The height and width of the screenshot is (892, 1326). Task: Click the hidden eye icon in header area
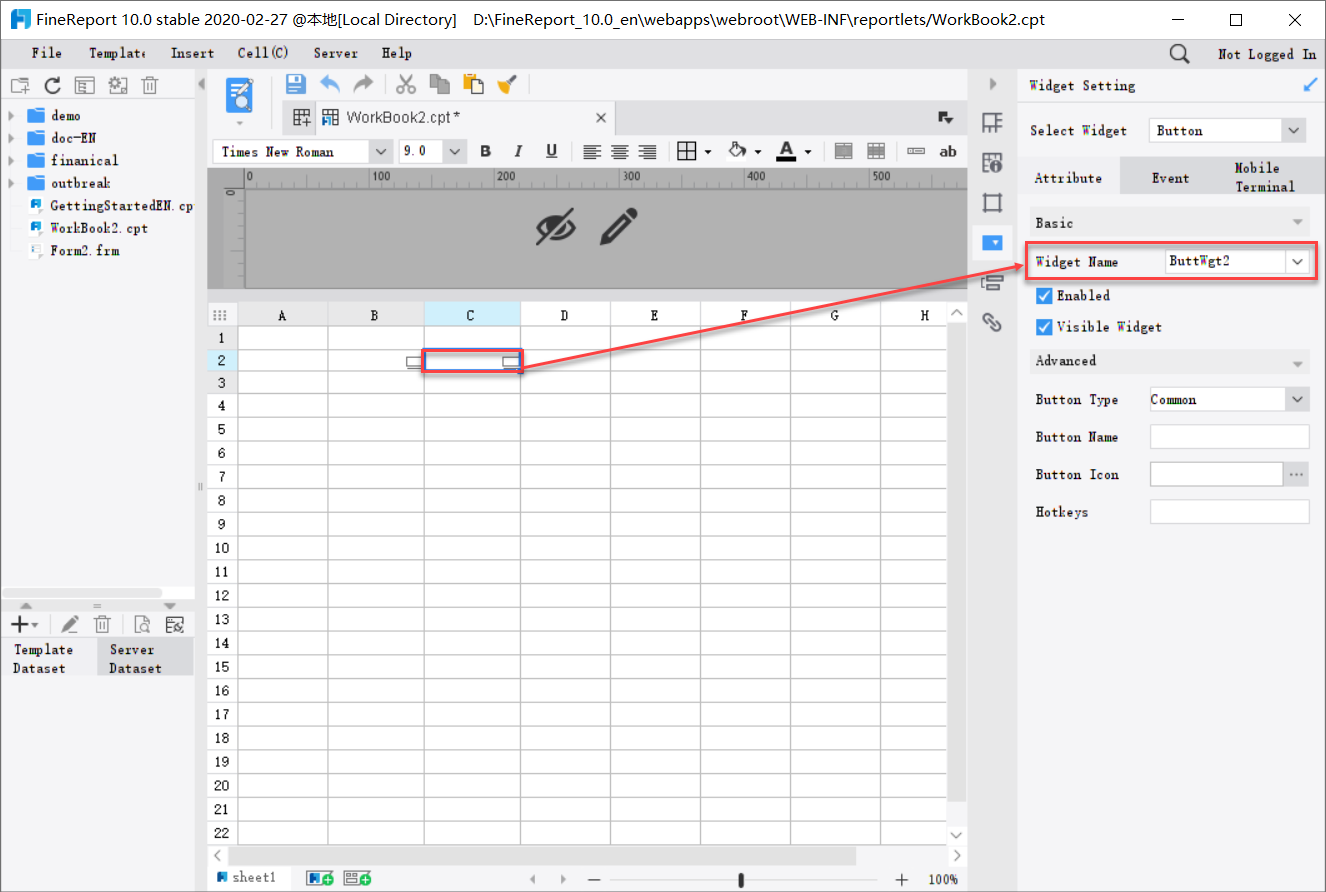pyautogui.click(x=556, y=227)
